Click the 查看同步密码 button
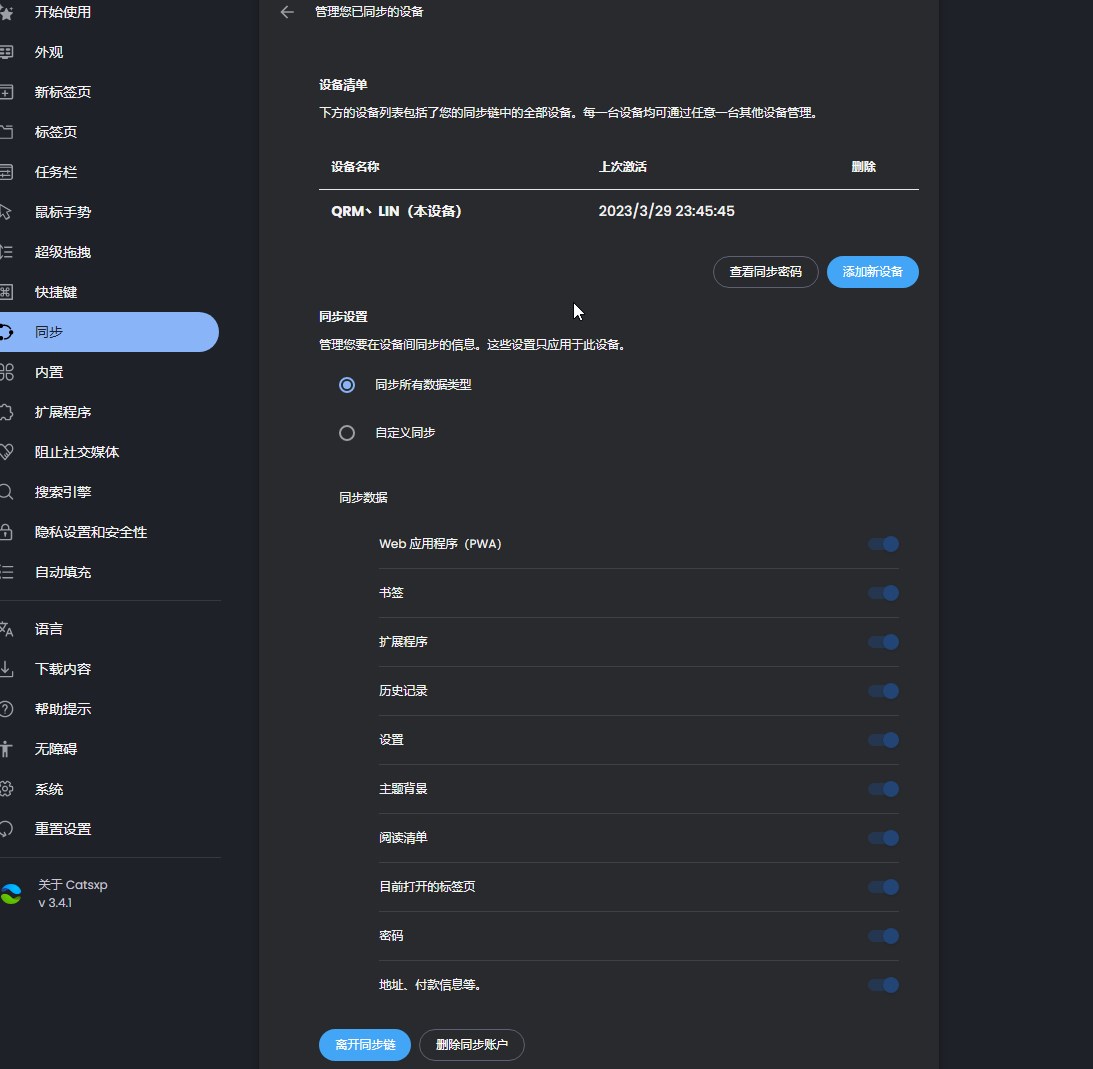The image size is (1093, 1069). pyautogui.click(x=765, y=272)
